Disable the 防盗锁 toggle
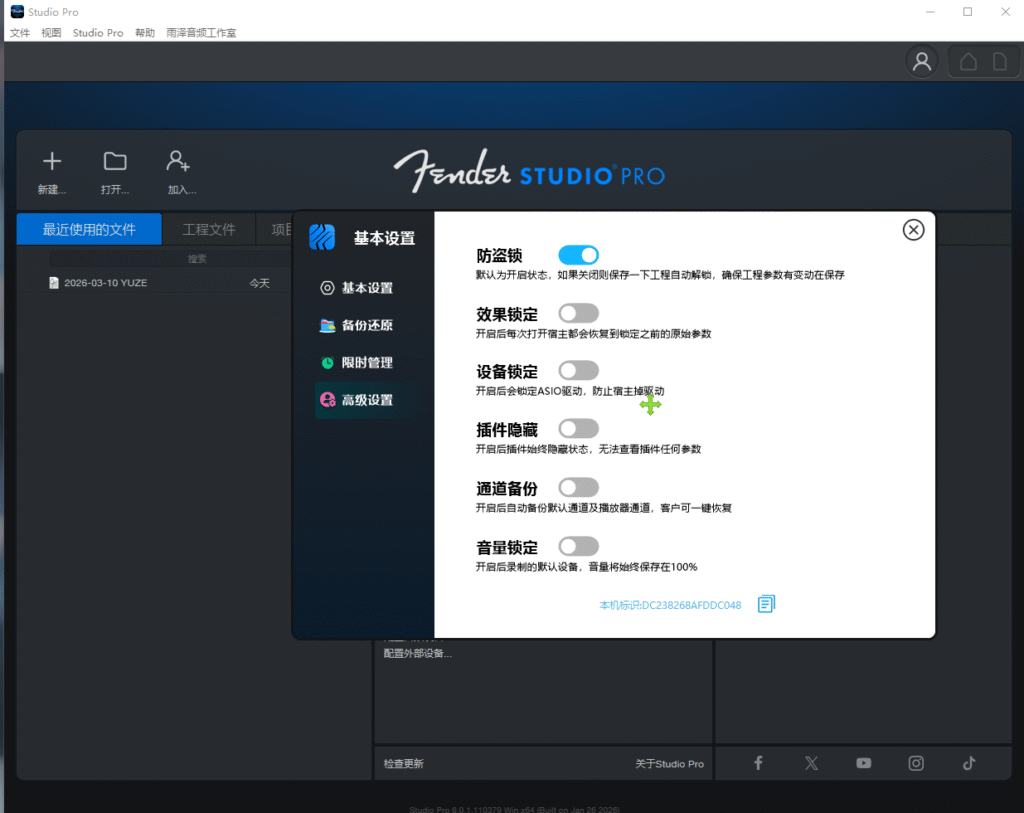Image resolution: width=1024 pixels, height=813 pixels. [x=578, y=255]
